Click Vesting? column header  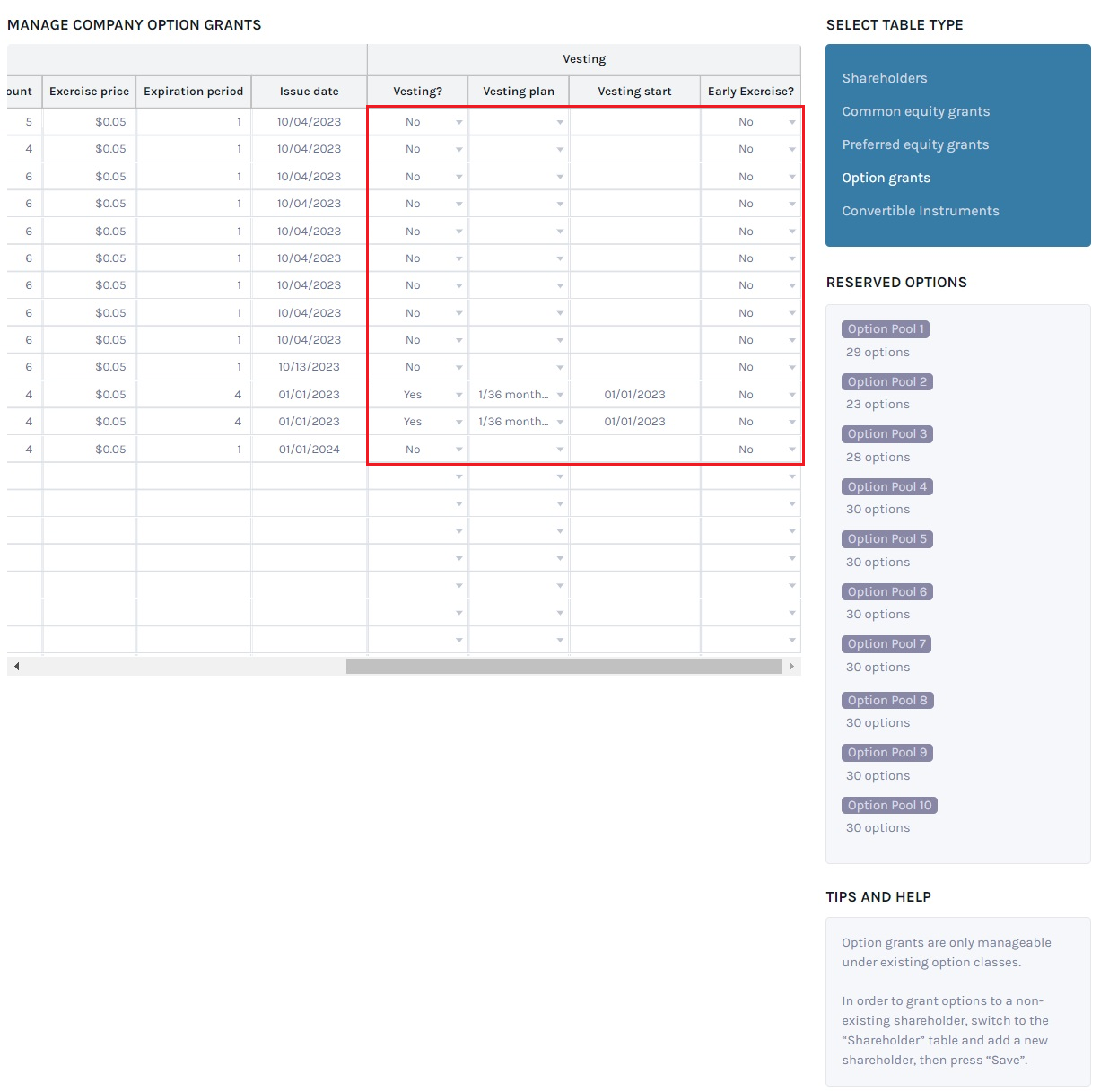point(418,92)
